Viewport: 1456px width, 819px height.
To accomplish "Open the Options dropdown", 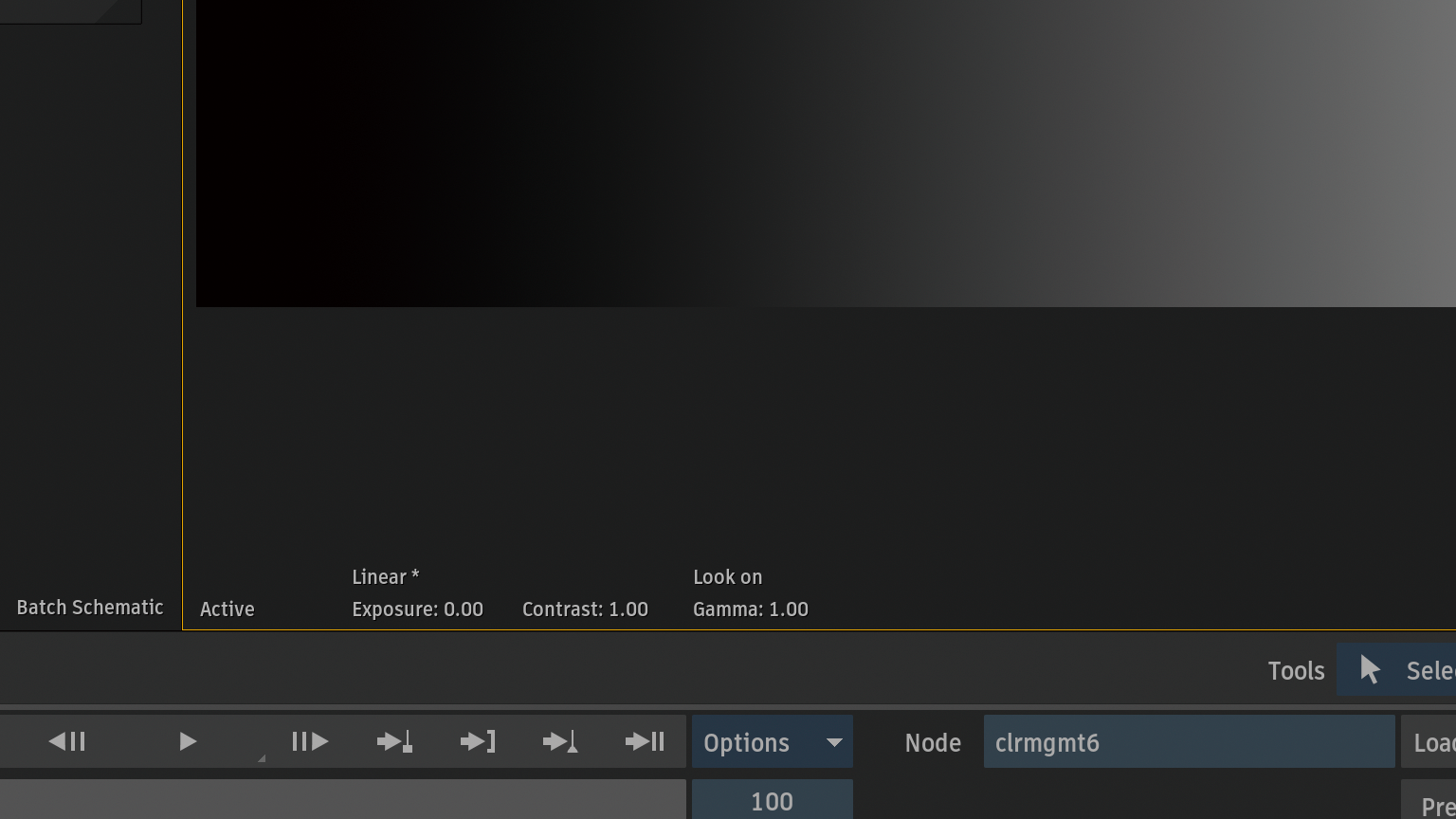I will 772,742.
